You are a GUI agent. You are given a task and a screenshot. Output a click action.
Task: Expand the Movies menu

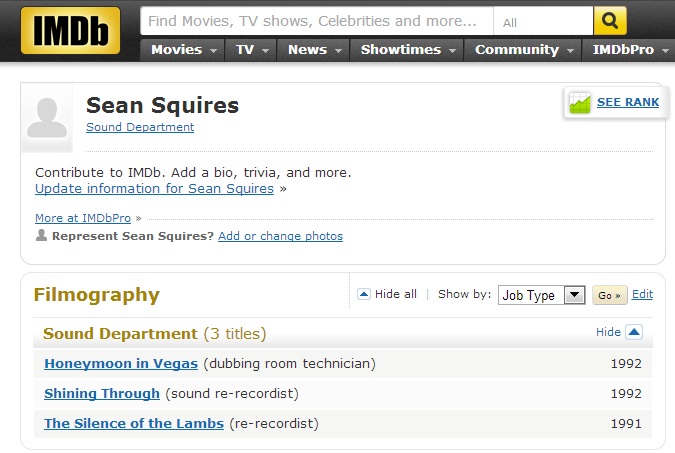pos(183,50)
